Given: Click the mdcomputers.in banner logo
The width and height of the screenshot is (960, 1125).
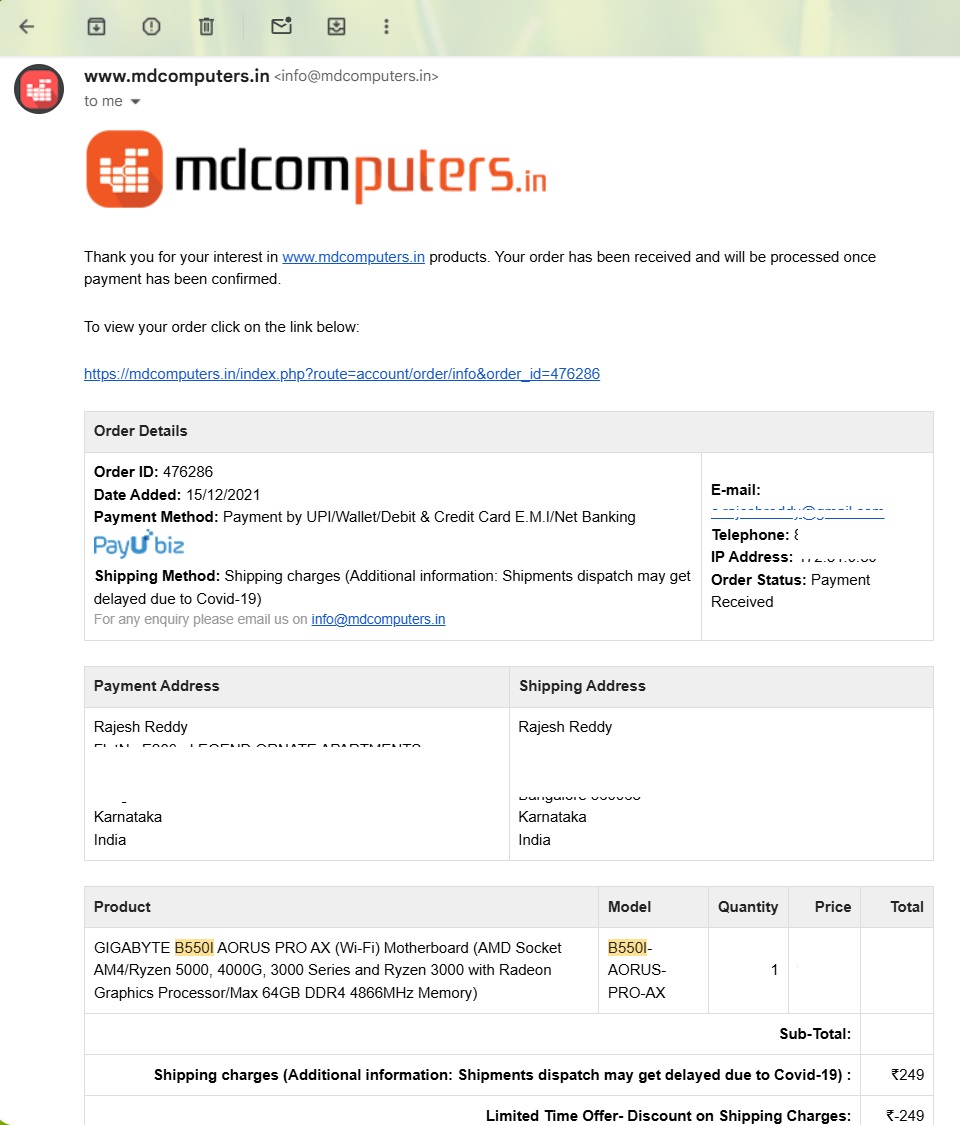Looking at the screenshot, I should (316, 169).
